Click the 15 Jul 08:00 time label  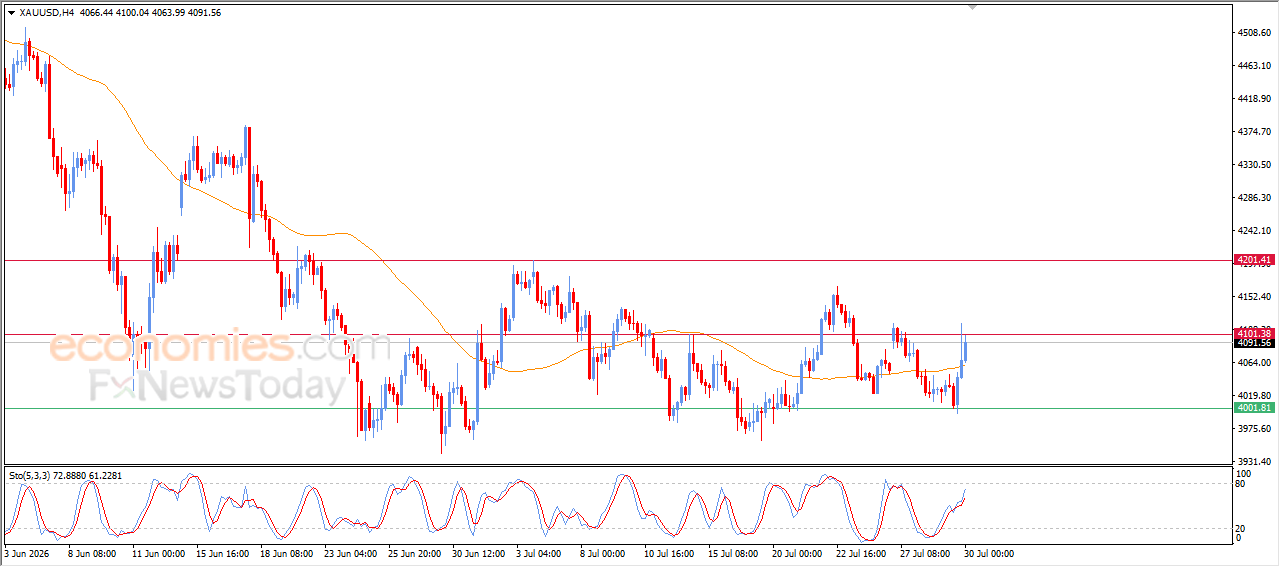(735, 552)
